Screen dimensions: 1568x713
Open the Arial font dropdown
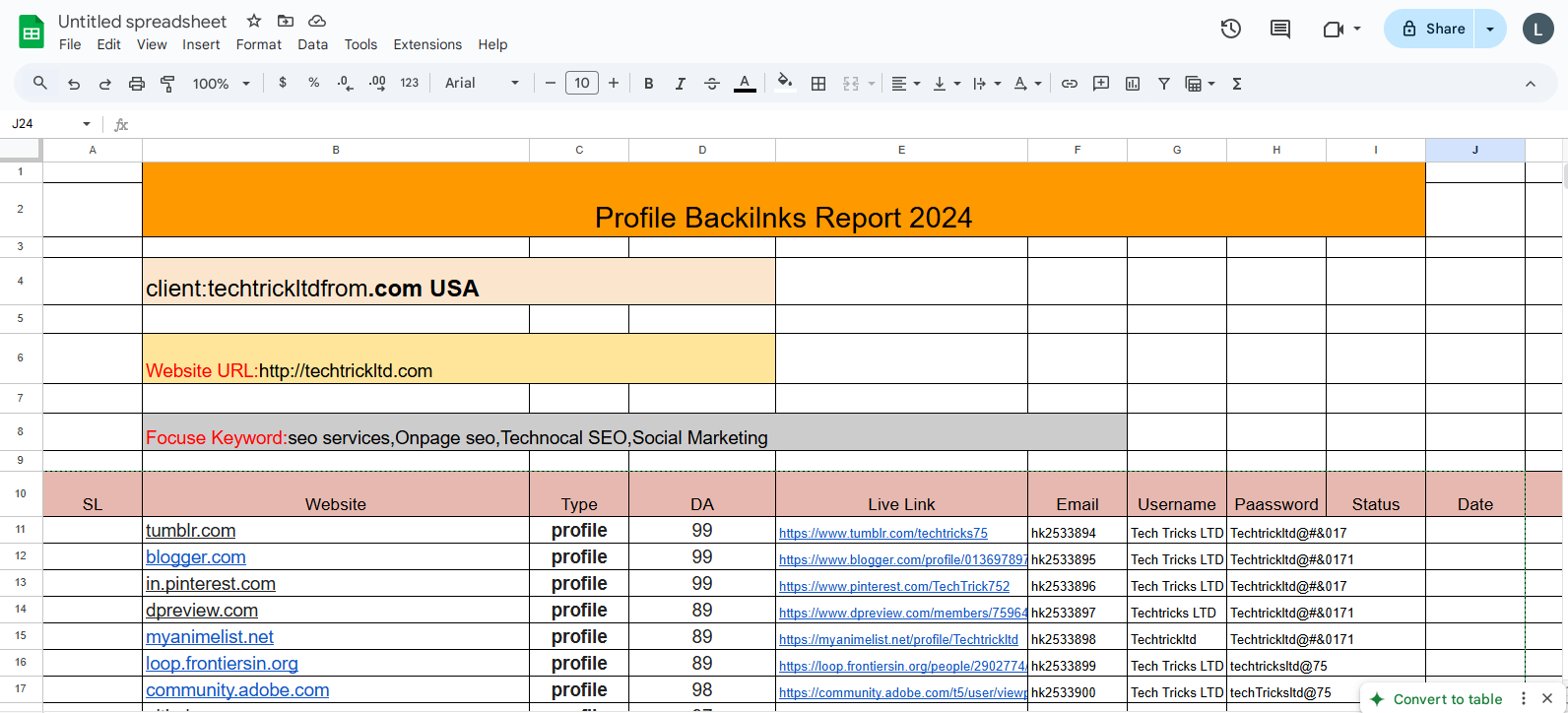pyautogui.click(x=482, y=84)
